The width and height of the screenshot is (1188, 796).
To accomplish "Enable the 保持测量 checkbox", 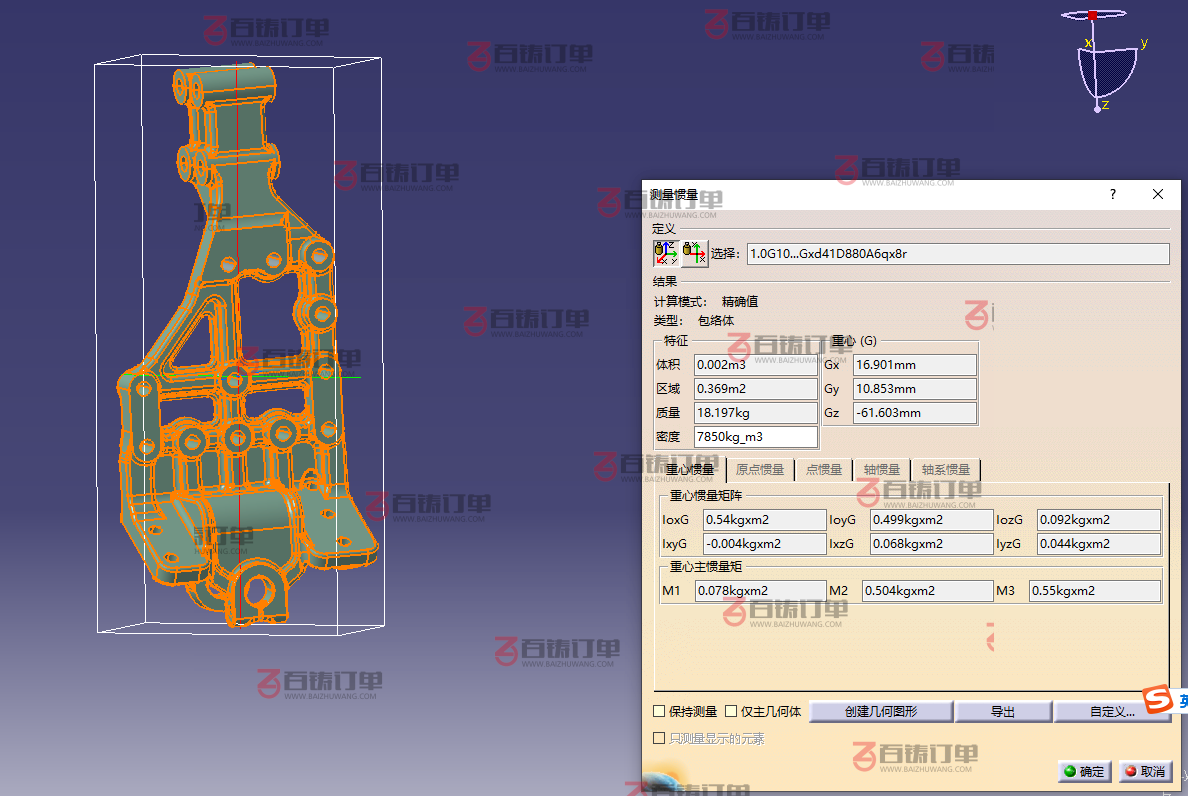I will [x=659, y=712].
